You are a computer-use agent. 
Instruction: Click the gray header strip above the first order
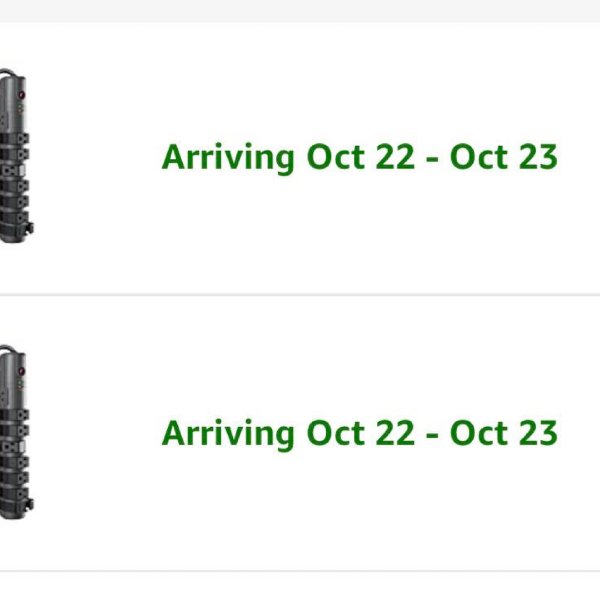click(x=300, y=11)
